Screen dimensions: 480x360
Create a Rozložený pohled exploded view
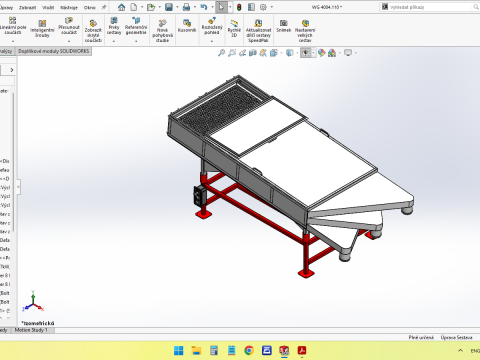coord(212,26)
